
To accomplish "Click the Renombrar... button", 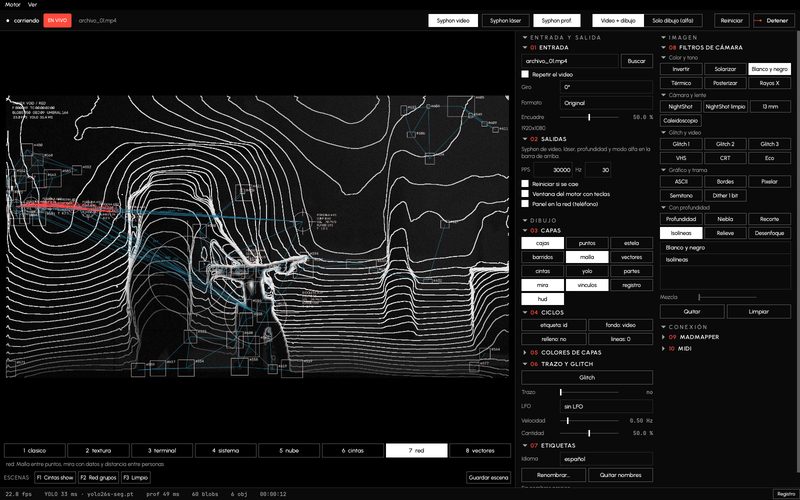I will [554, 475].
